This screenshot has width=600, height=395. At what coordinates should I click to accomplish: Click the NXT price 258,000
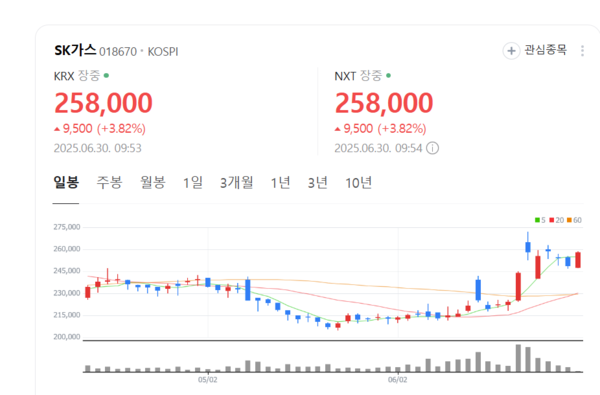[x=384, y=103]
